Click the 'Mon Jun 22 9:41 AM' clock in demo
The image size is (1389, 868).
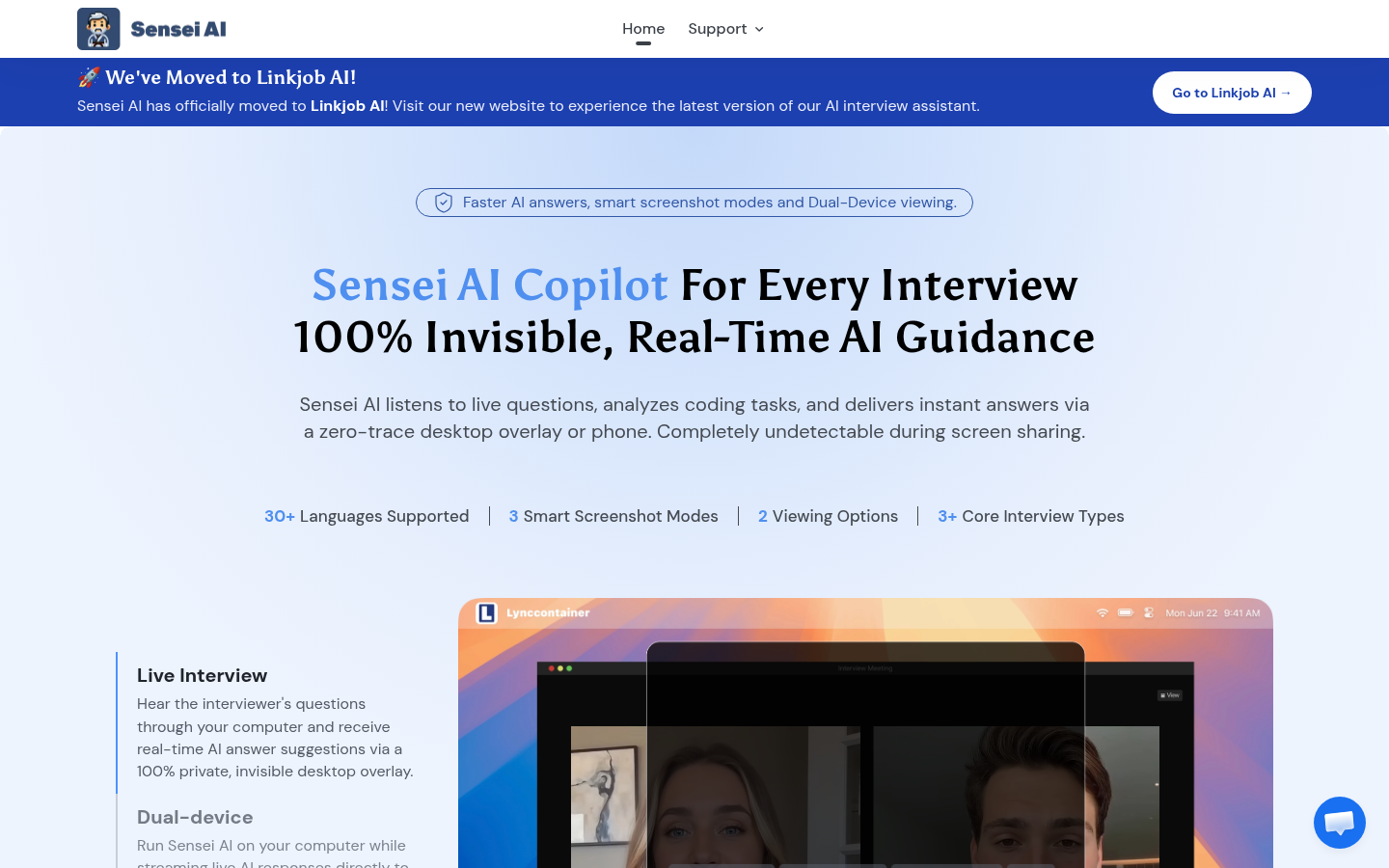pyautogui.click(x=1212, y=613)
